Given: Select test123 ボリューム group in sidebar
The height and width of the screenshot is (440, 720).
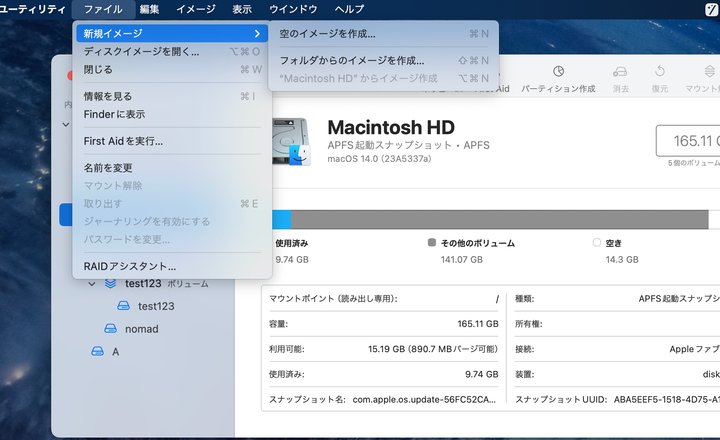Looking at the screenshot, I should click(148, 283).
